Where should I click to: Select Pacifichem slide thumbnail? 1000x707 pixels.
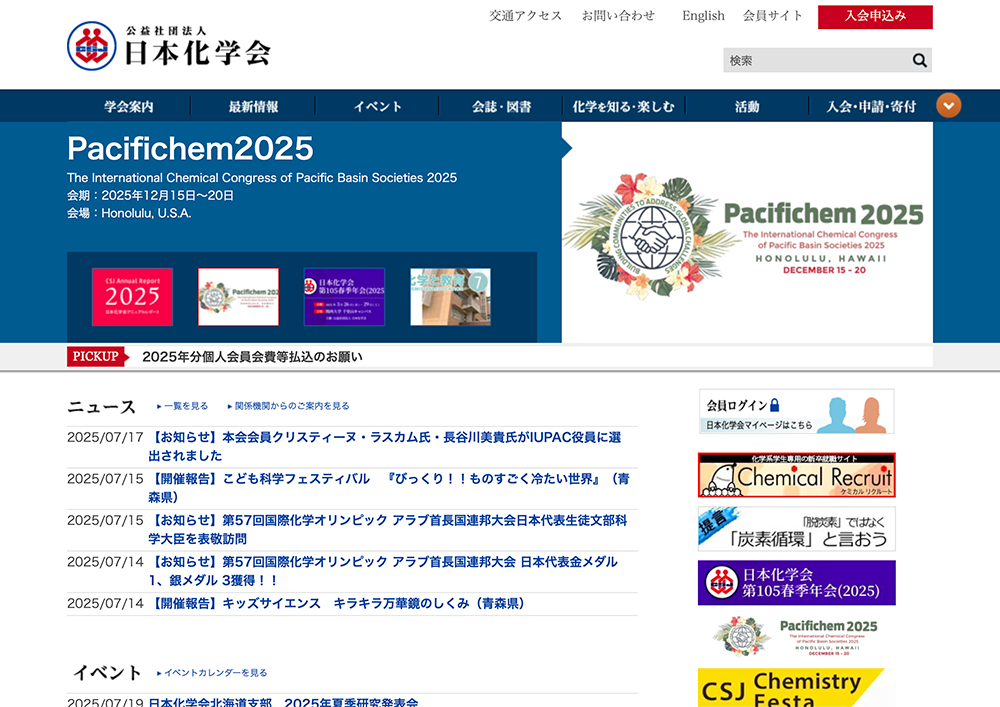point(239,297)
